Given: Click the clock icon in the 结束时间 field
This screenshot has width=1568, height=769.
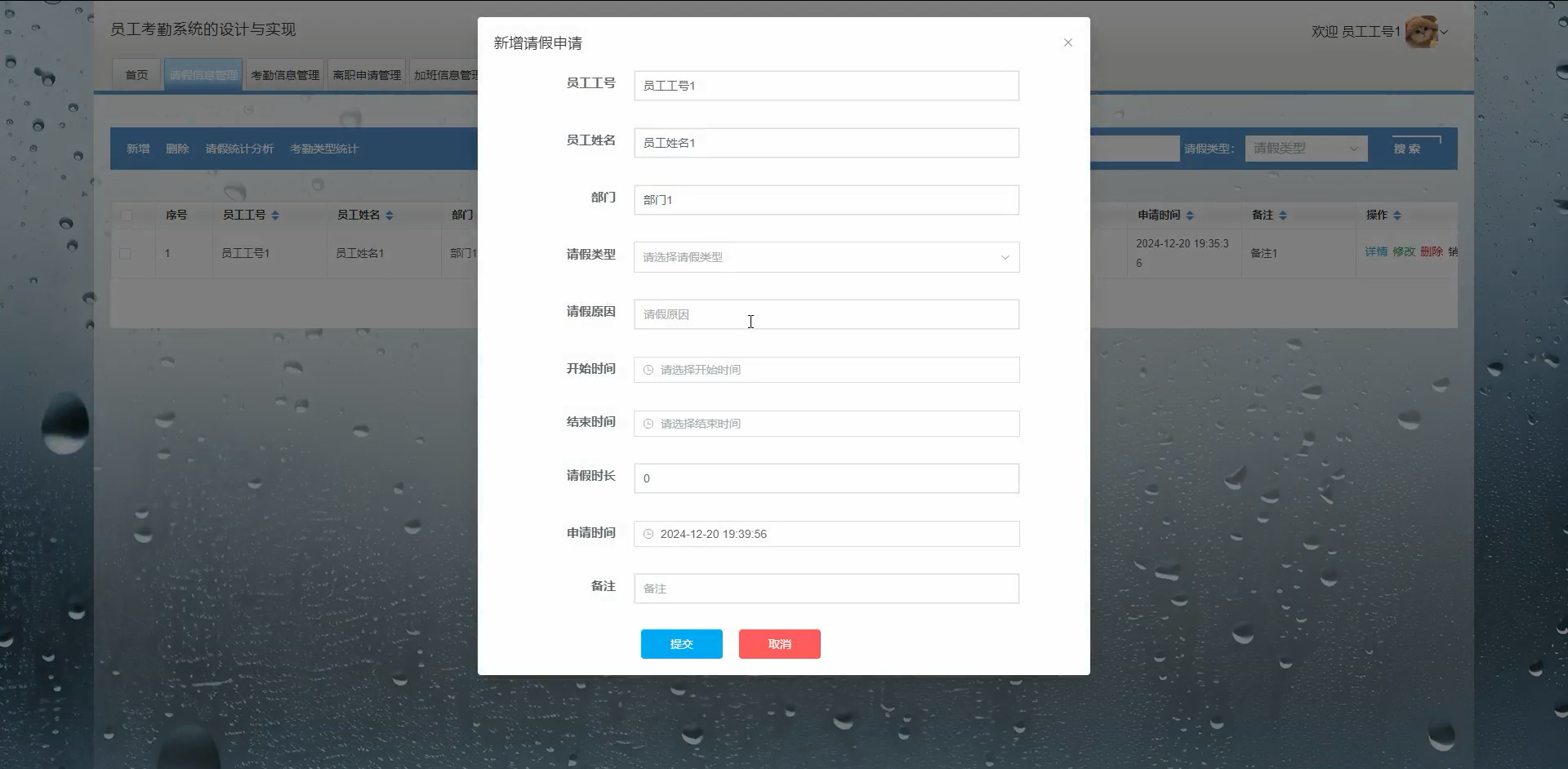Looking at the screenshot, I should click(x=648, y=424).
